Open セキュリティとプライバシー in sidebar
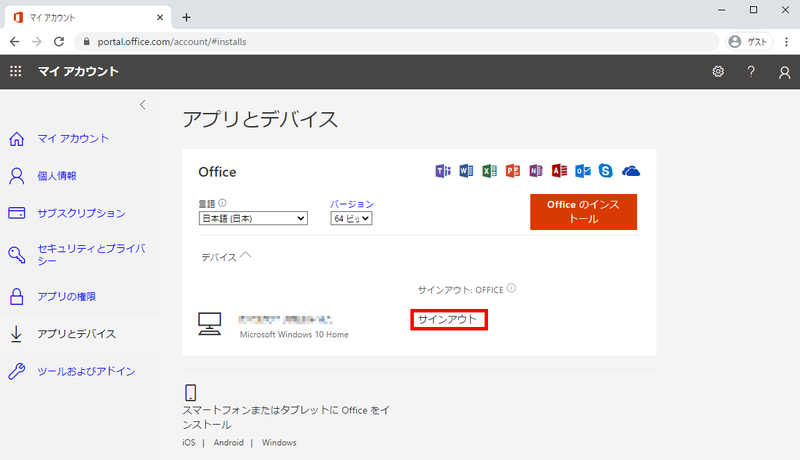800x460 pixels. 91,254
